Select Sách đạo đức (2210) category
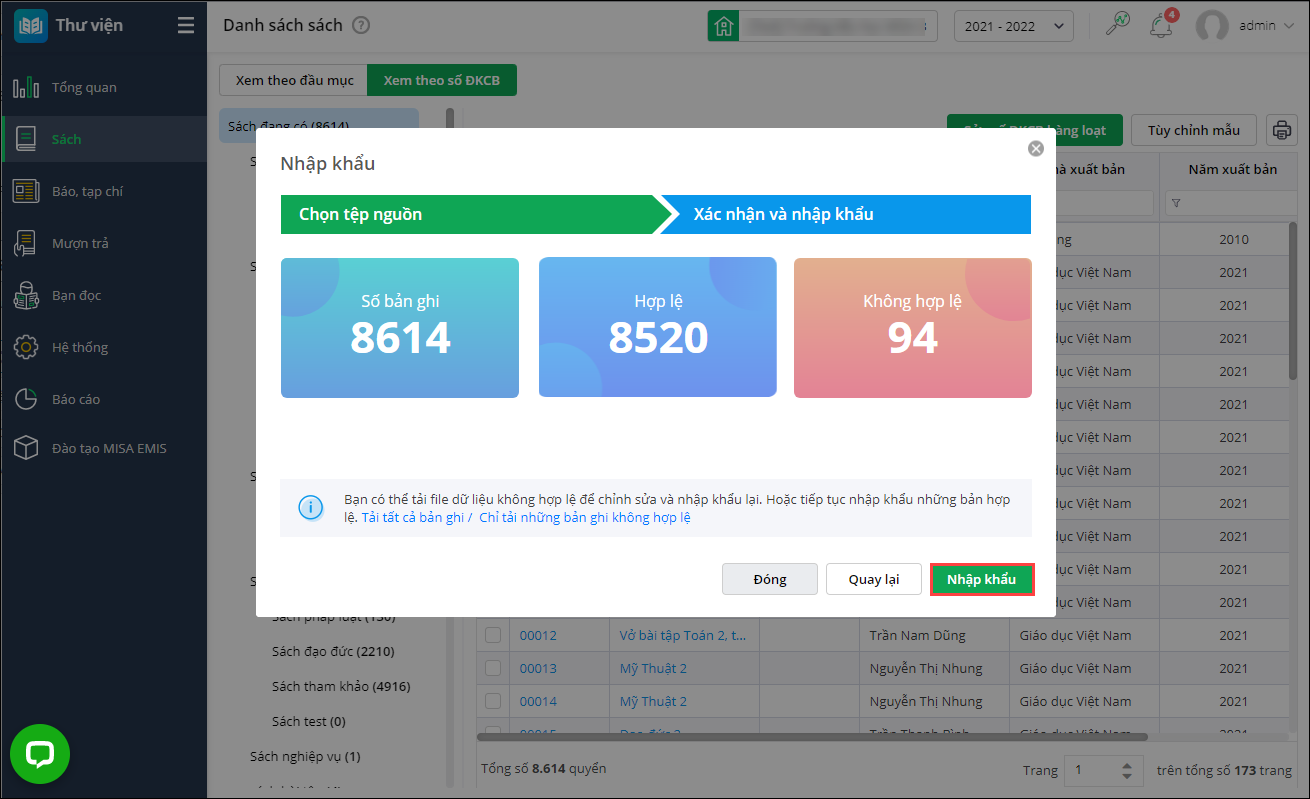1310x799 pixels. (x=333, y=652)
